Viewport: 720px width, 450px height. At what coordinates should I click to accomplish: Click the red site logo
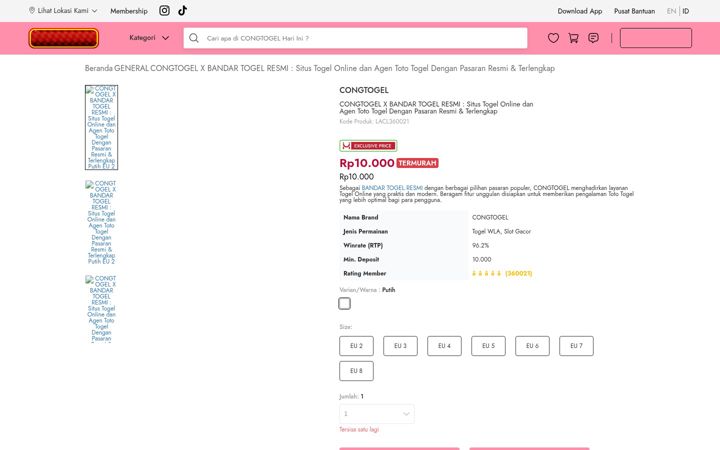pyautogui.click(x=64, y=38)
